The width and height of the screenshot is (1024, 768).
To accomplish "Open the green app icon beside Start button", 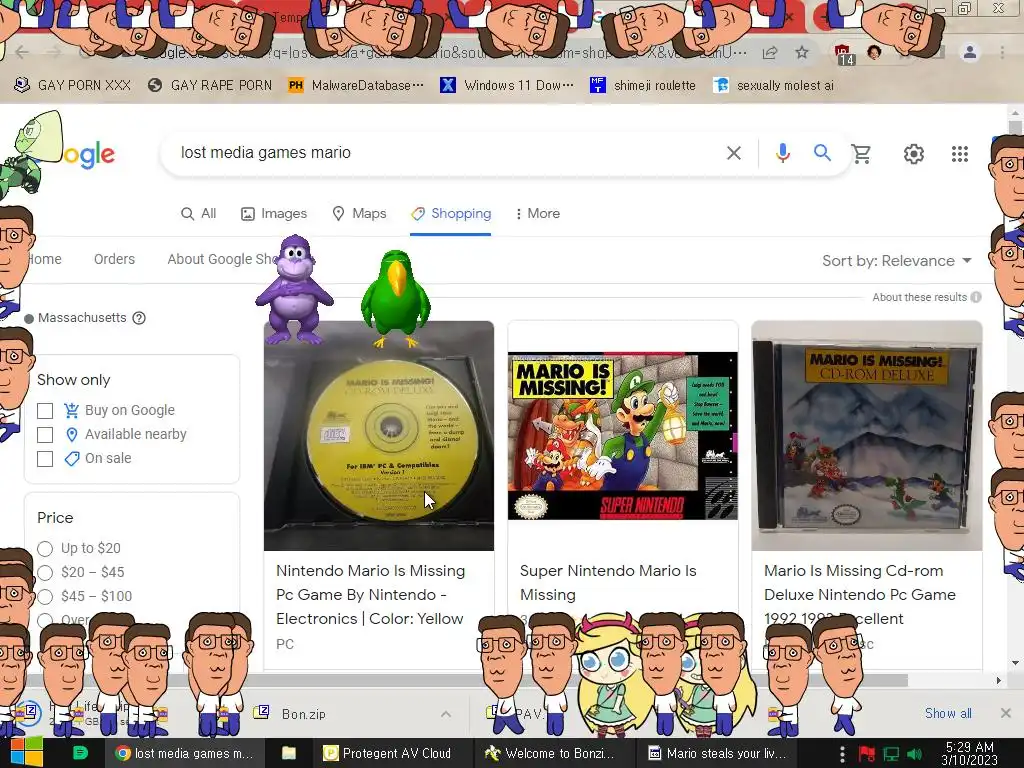I will [80, 753].
